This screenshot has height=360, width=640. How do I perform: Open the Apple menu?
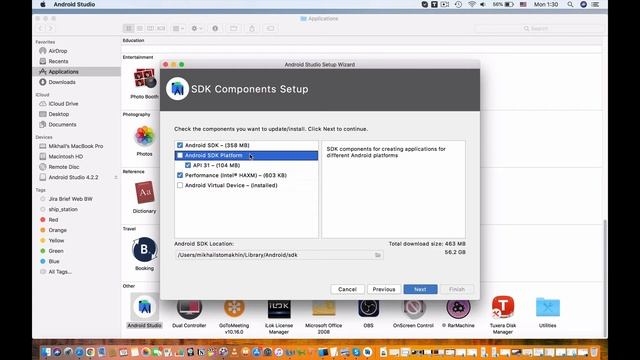pyautogui.click(x=43, y=4)
